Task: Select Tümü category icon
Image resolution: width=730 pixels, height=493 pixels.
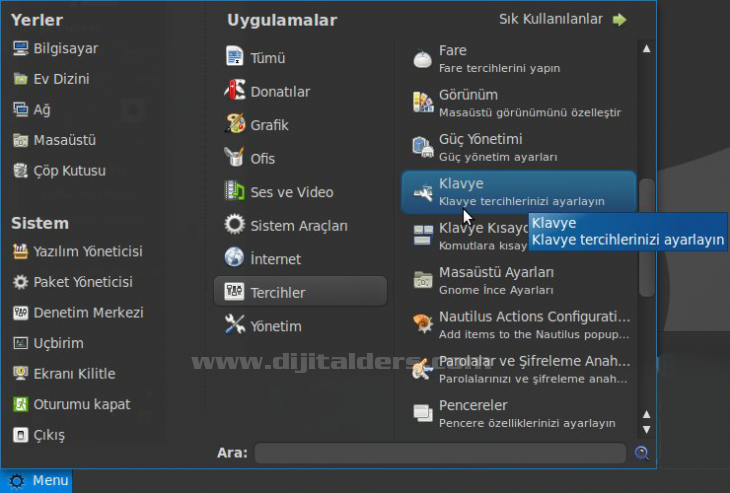Action: (x=234, y=56)
